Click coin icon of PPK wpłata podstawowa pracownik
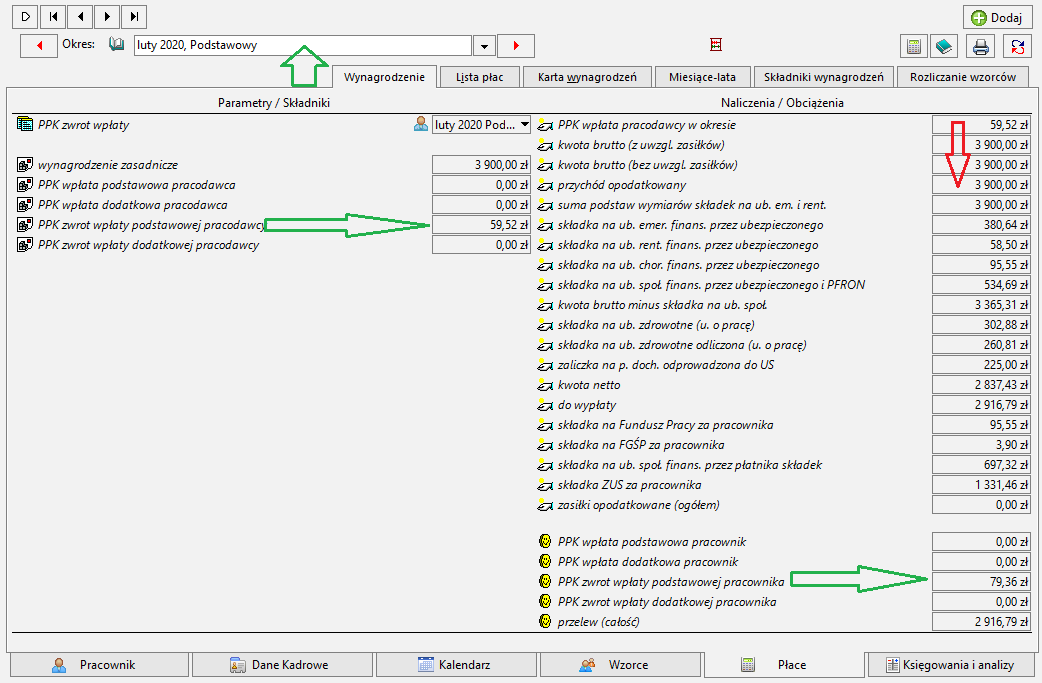The width and height of the screenshot is (1042, 683). (x=545, y=541)
